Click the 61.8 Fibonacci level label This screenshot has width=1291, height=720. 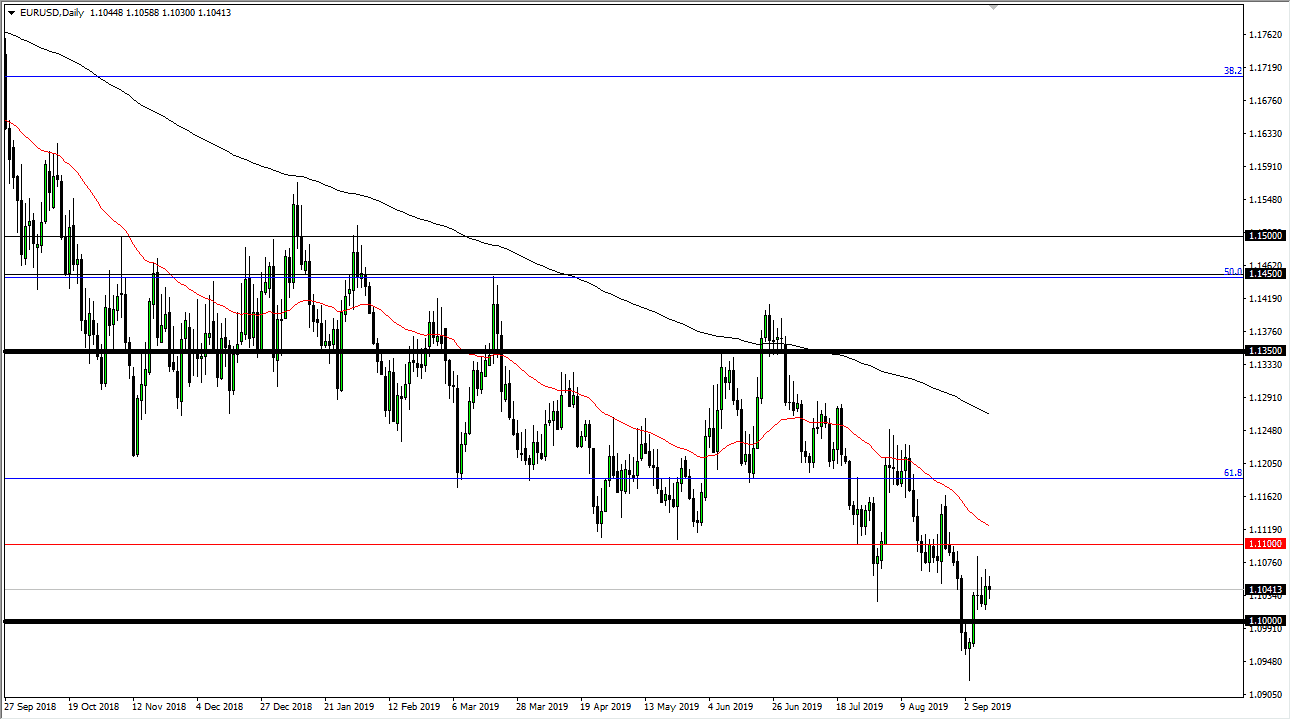(x=1232, y=473)
